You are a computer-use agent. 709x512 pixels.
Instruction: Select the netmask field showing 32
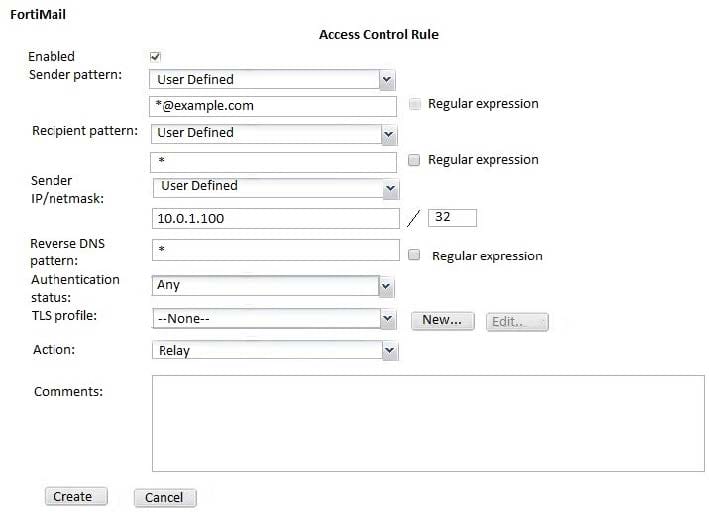(x=452, y=217)
